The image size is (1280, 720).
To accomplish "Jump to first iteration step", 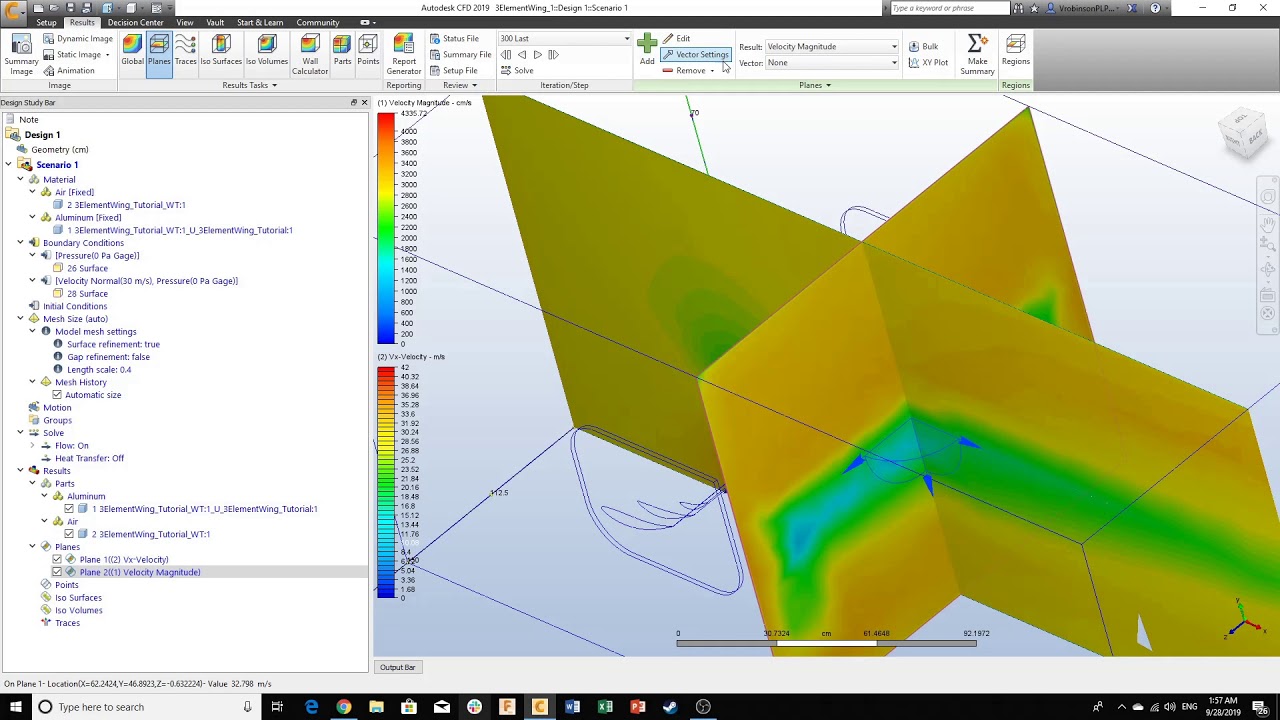I will 506,55.
